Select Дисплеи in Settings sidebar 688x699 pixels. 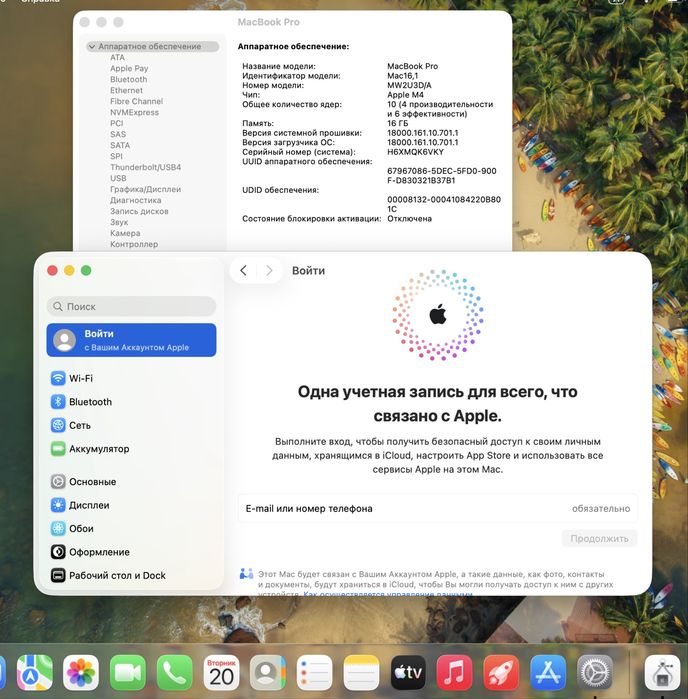point(131,505)
